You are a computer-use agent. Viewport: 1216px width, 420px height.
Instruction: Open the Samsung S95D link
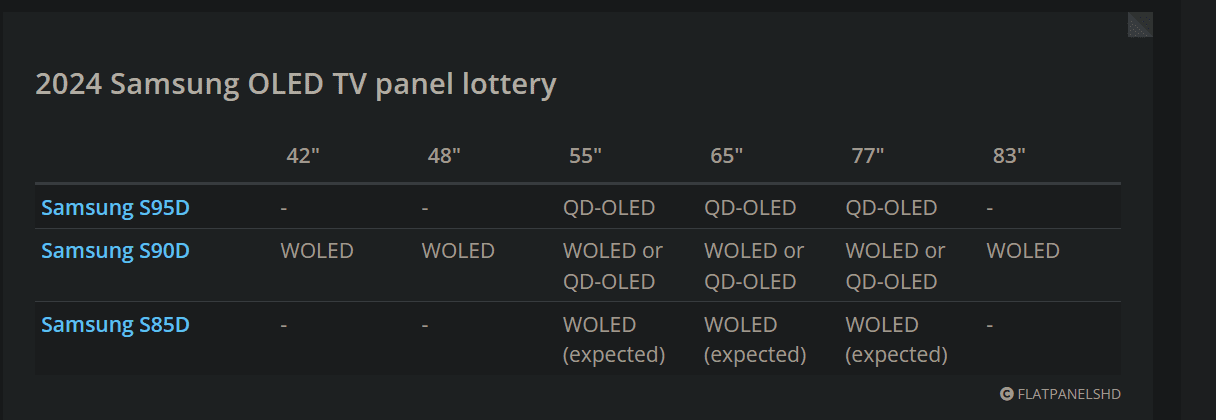(115, 208)
